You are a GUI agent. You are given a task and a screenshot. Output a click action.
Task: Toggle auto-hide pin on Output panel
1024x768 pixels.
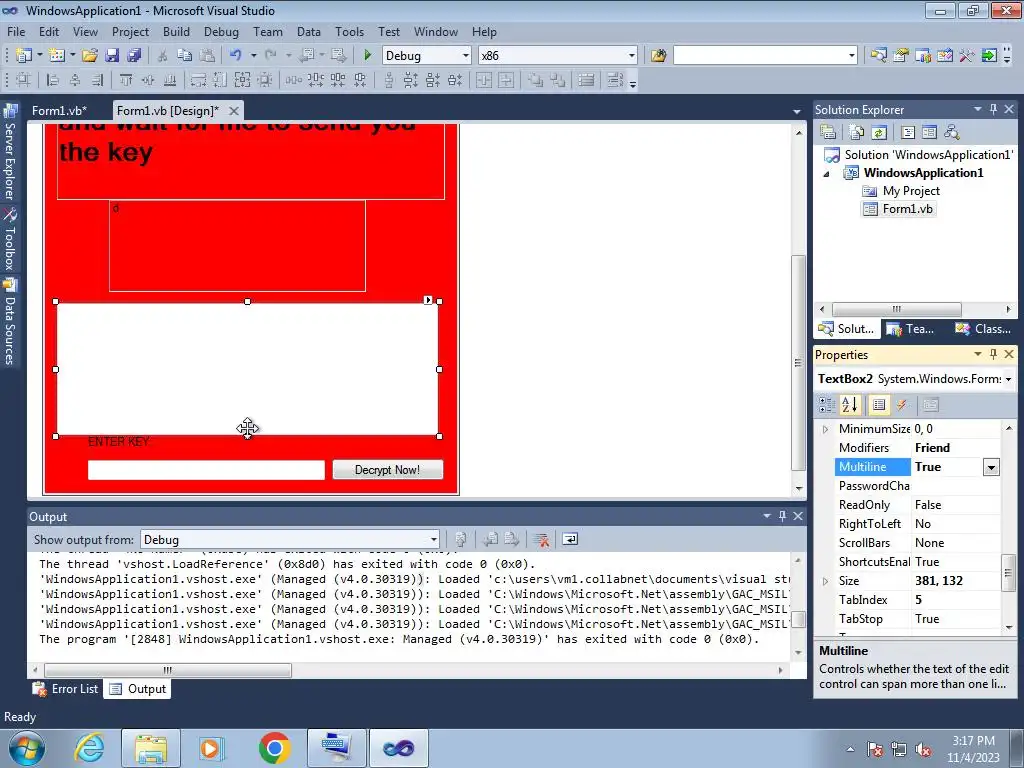(782, 516)
